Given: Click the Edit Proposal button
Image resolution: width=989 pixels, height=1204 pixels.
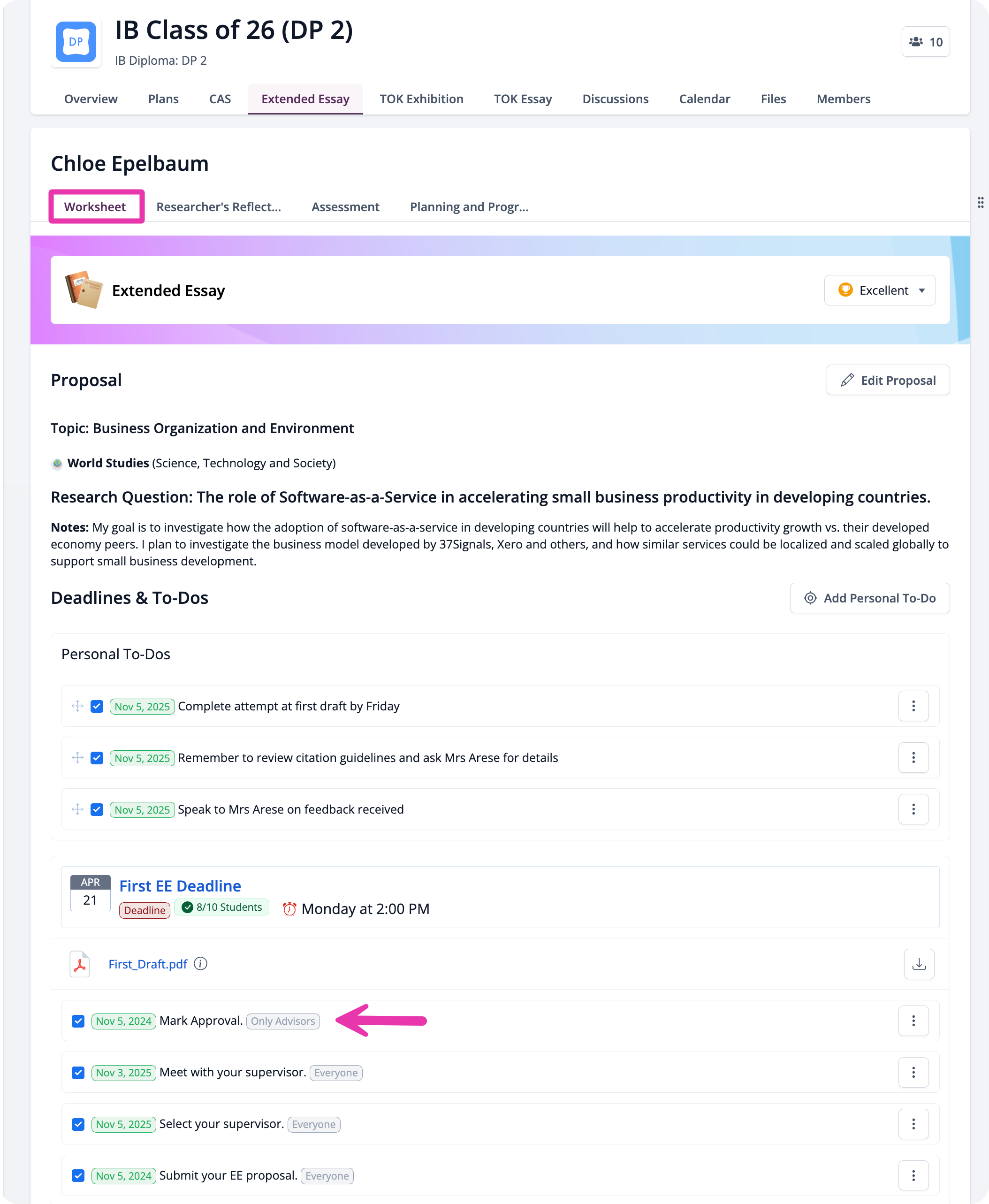Looking at the screenshot, I should [888, 380].
